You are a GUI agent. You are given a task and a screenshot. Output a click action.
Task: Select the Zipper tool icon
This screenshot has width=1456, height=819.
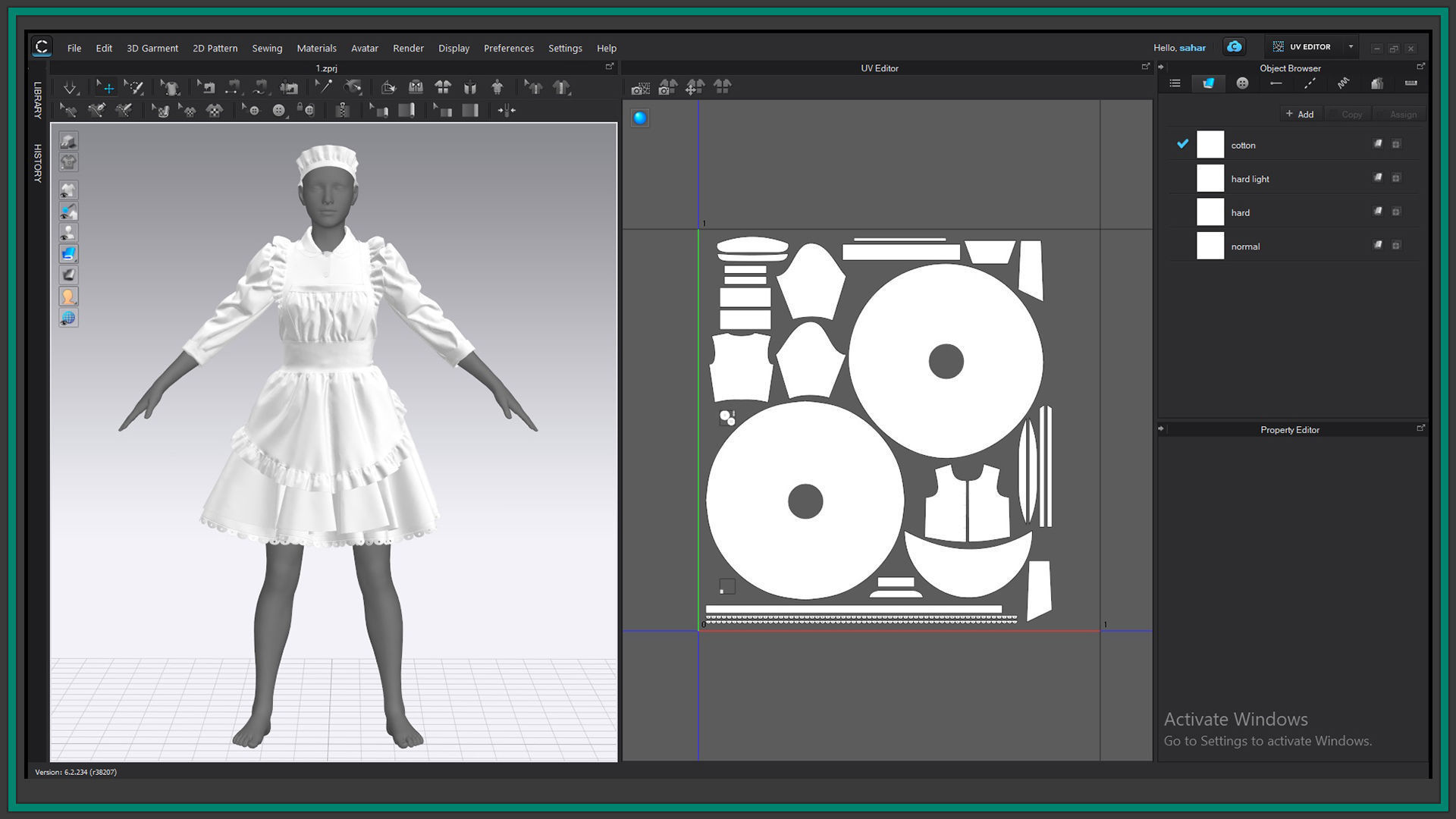click(342, 111)
